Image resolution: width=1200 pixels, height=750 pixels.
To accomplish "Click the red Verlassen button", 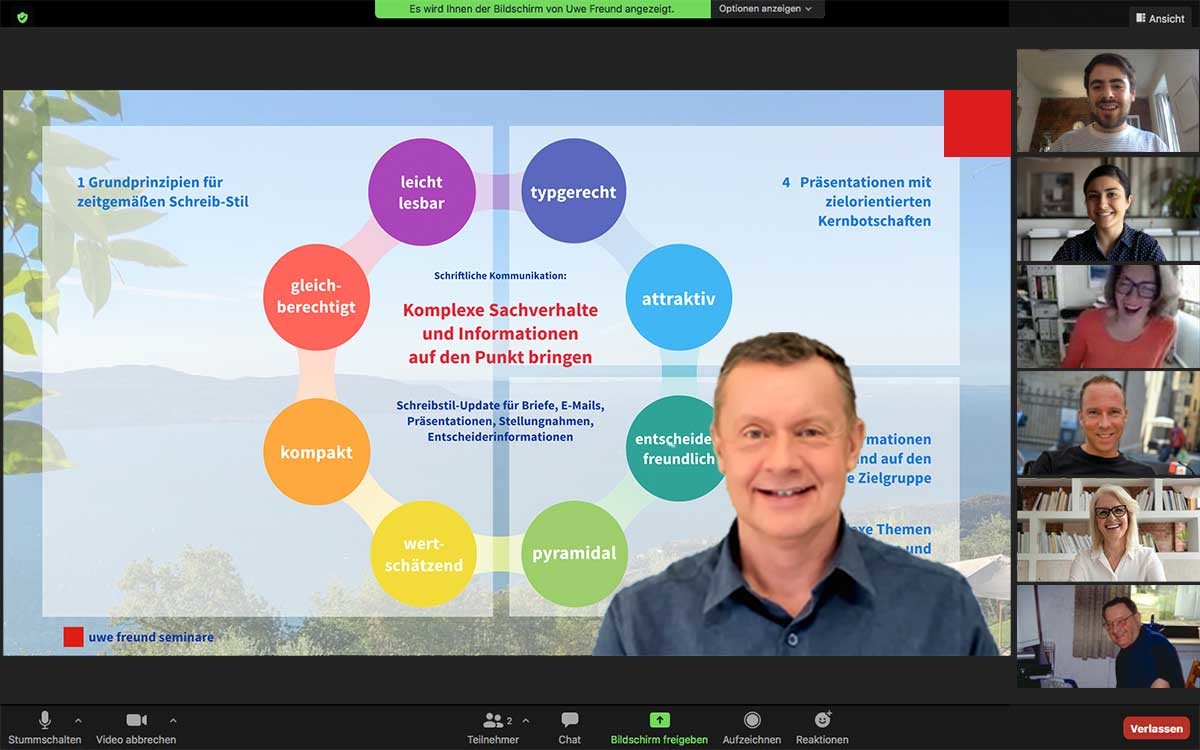I will [x=1156, y=729].
